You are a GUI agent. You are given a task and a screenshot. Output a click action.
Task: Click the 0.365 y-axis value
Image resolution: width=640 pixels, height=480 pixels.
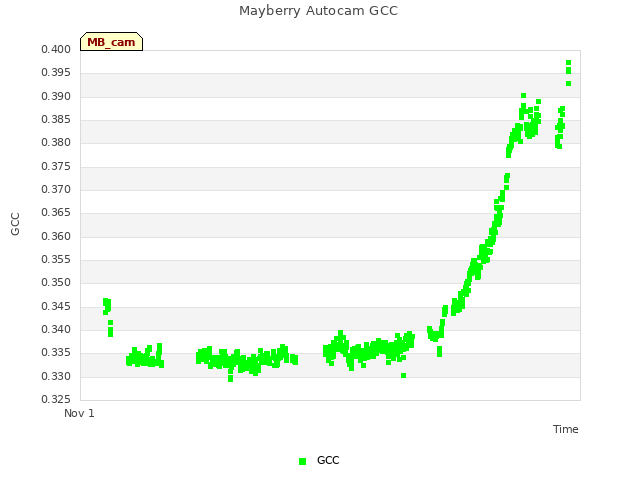coord(56,213)
